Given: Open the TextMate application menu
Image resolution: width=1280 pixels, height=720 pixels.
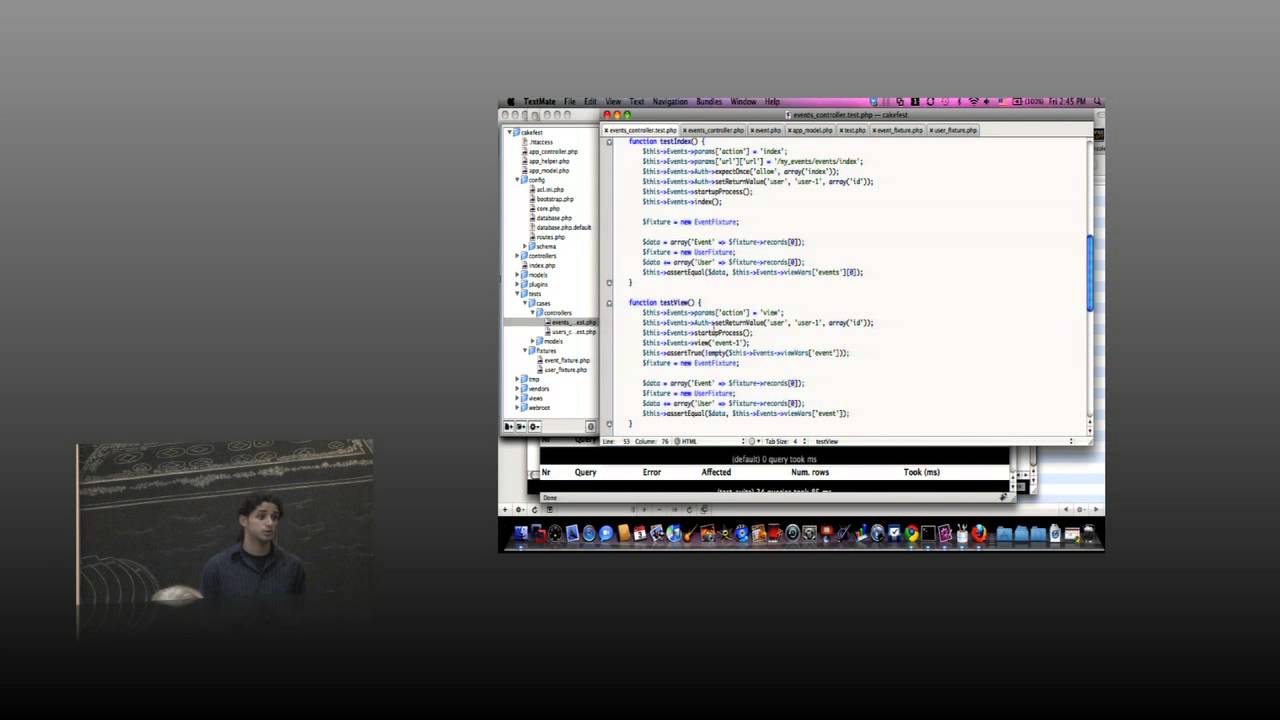Looking at the screenshot, I should click(539, 102).
